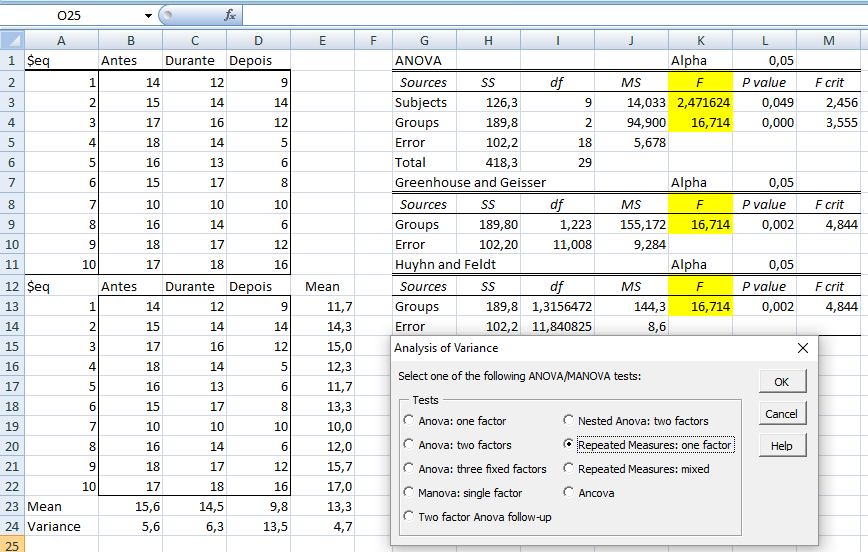Click the df value 29 in Total row

[557, 162]
